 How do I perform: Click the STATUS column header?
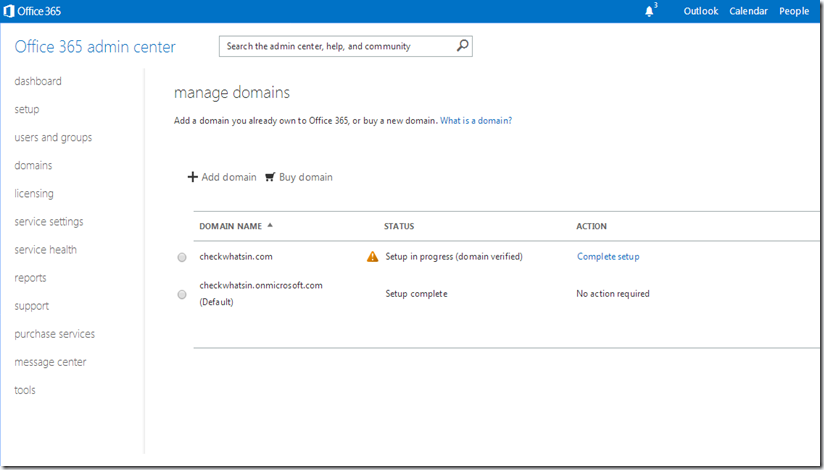coord(399,226)
